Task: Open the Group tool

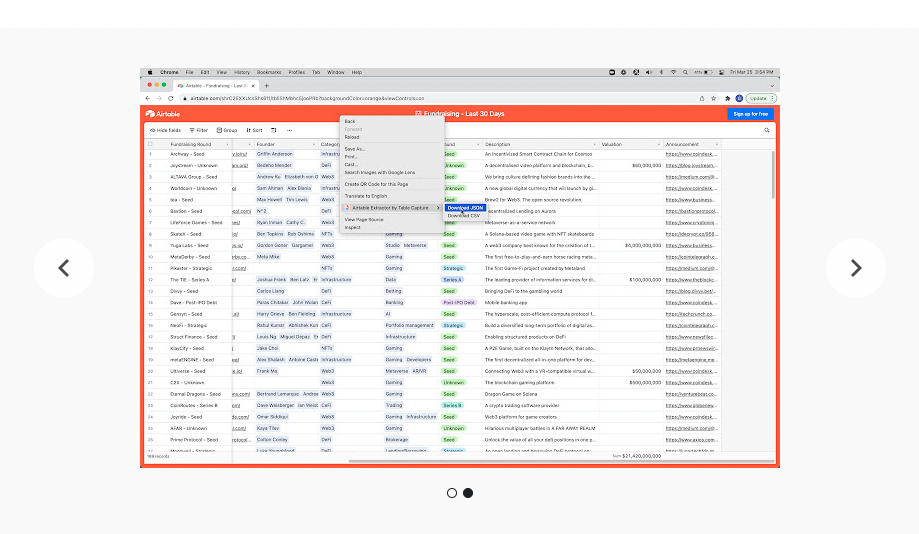Action: [x=227, y=130]
